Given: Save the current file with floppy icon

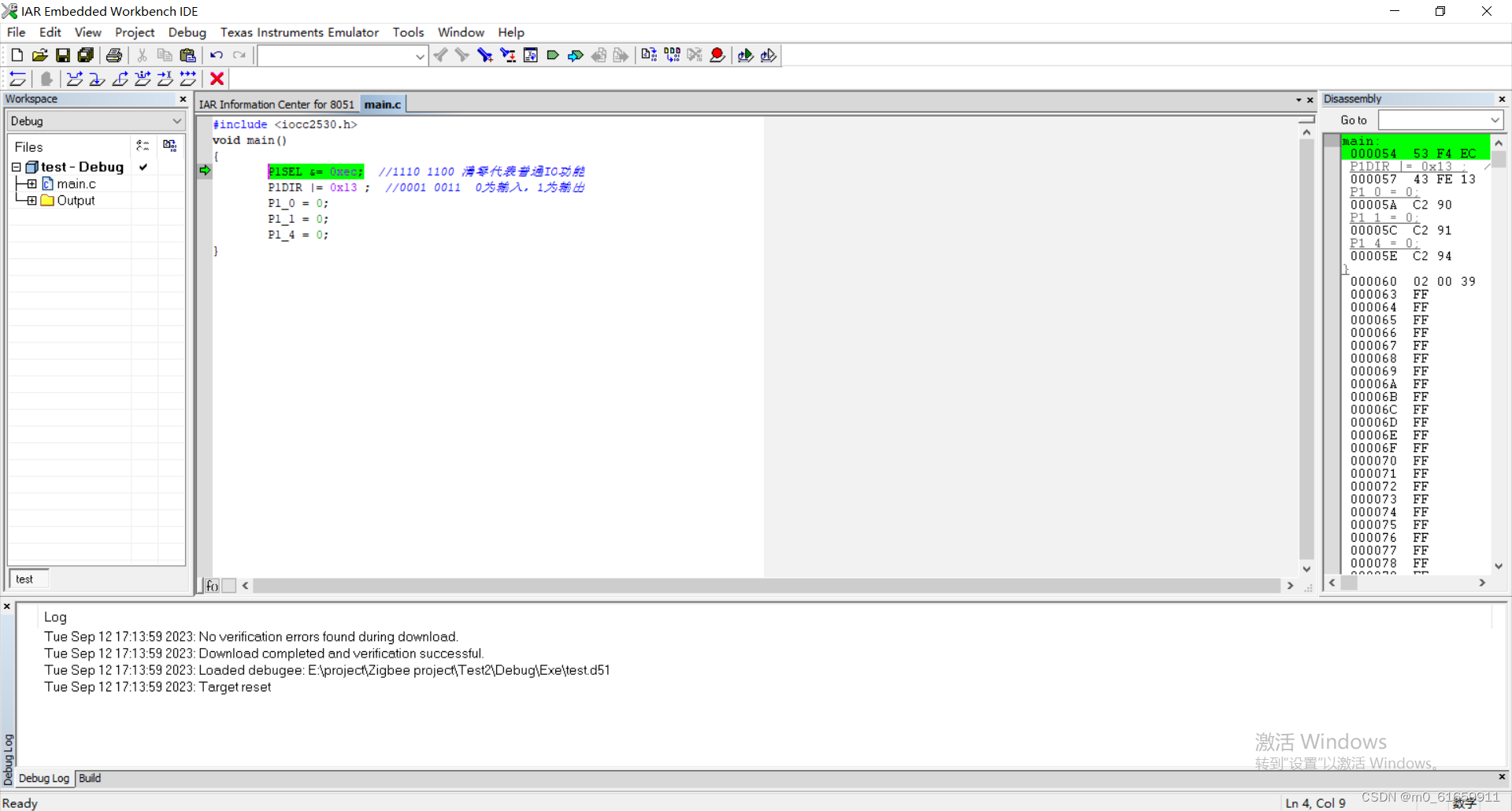Looking at the screenshot, I should pos(62,55).
